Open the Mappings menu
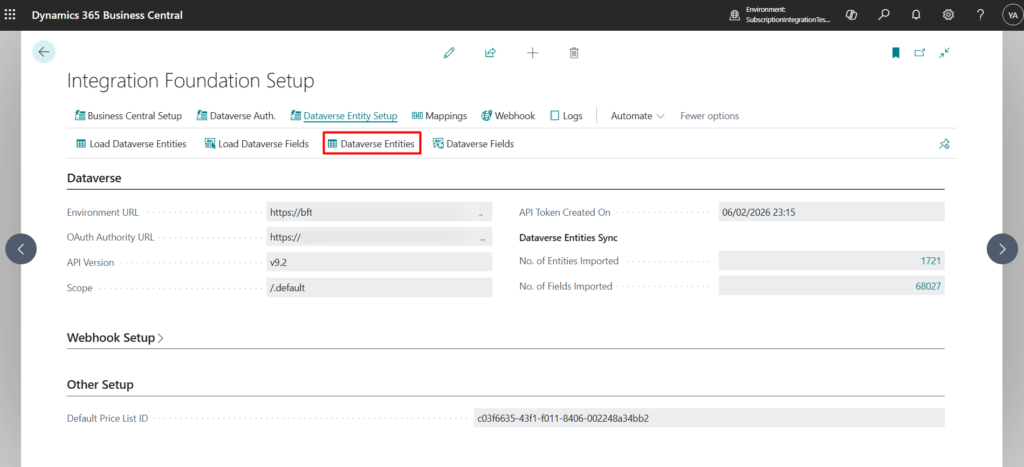Viewport: 1024px width, 467px height. (439, 116)
